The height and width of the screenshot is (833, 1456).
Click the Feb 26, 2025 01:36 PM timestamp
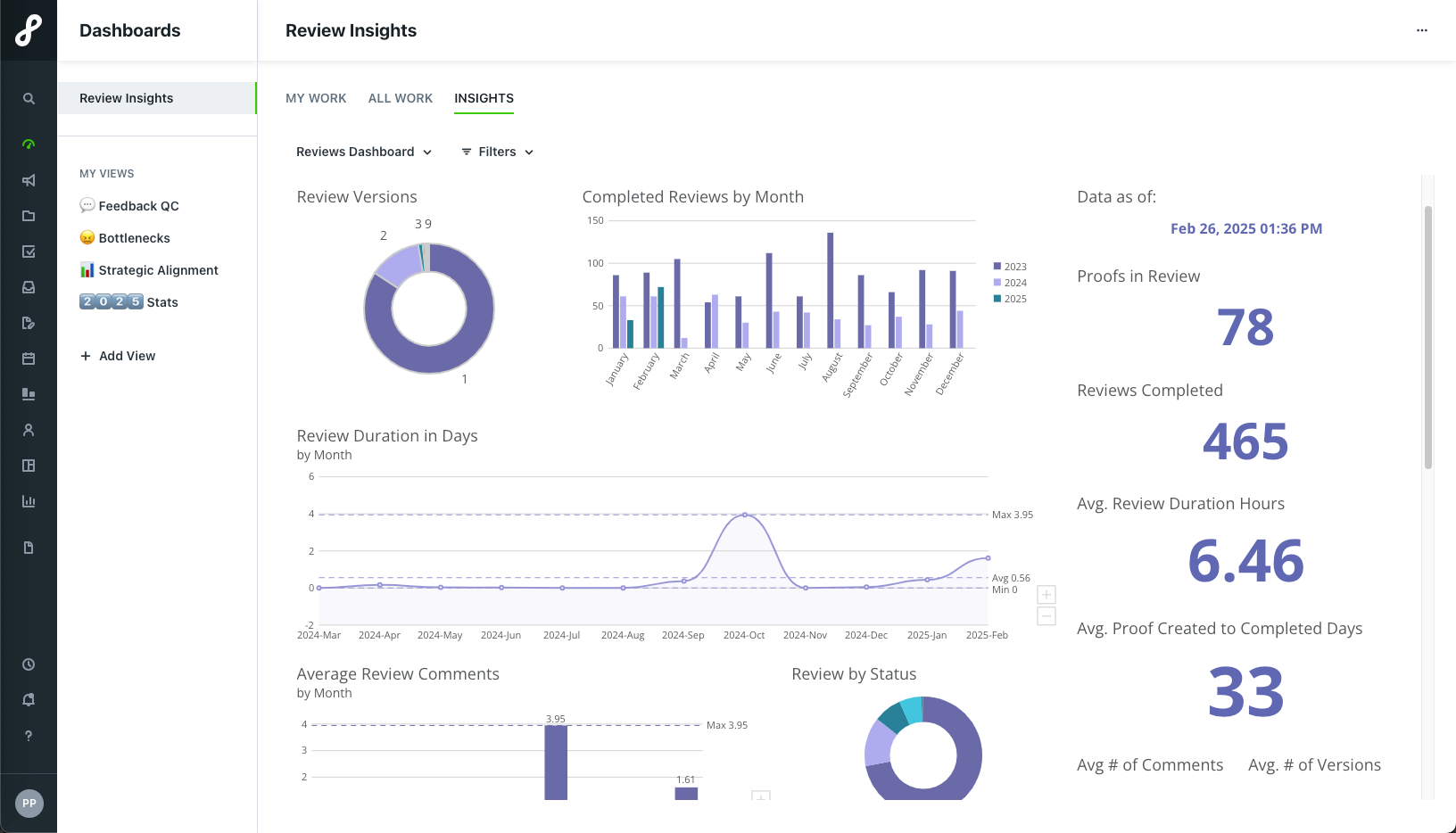click(x=1246, y=229)
